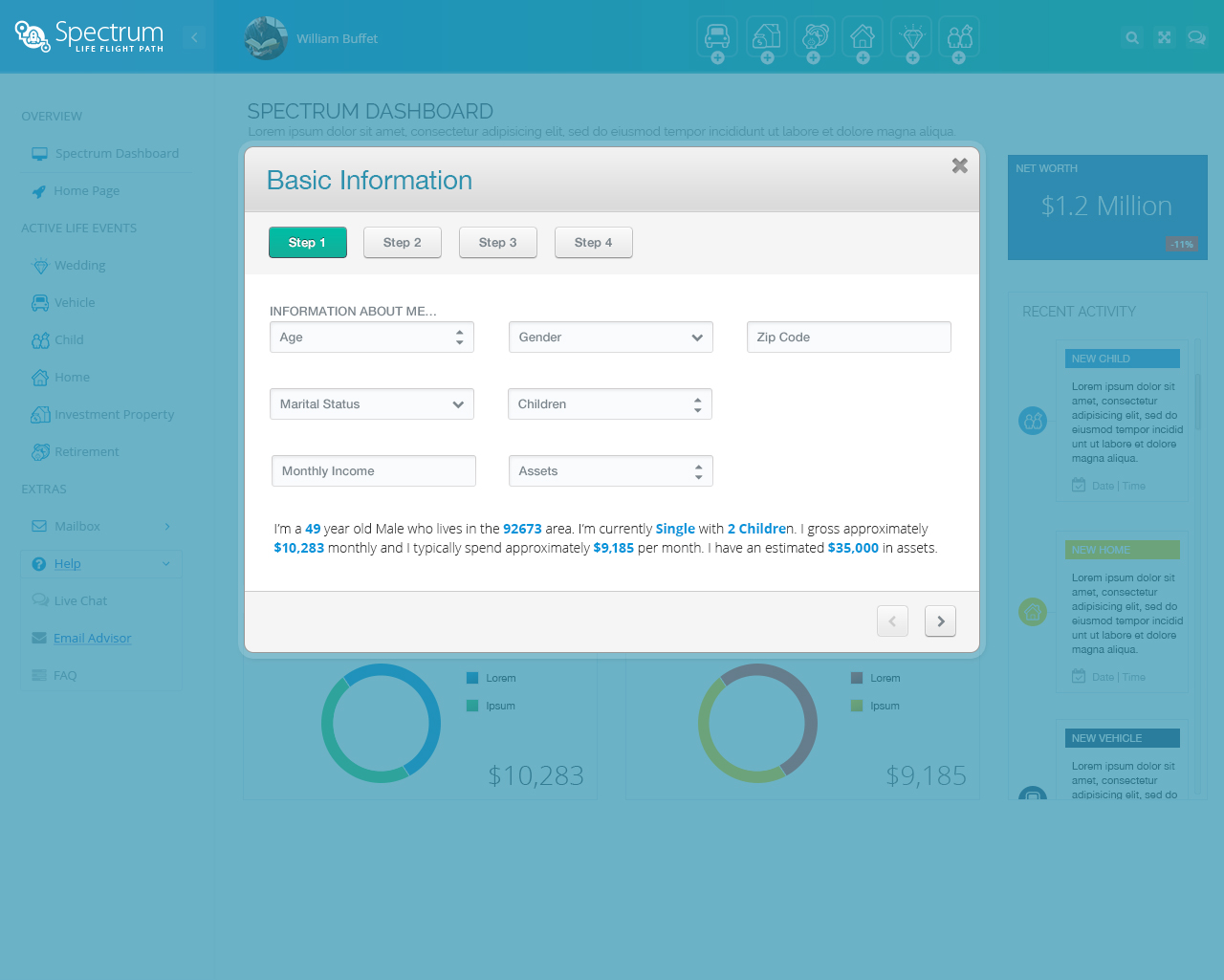Open search with the magnifier icon
1224x980 pixels.
1132,38
